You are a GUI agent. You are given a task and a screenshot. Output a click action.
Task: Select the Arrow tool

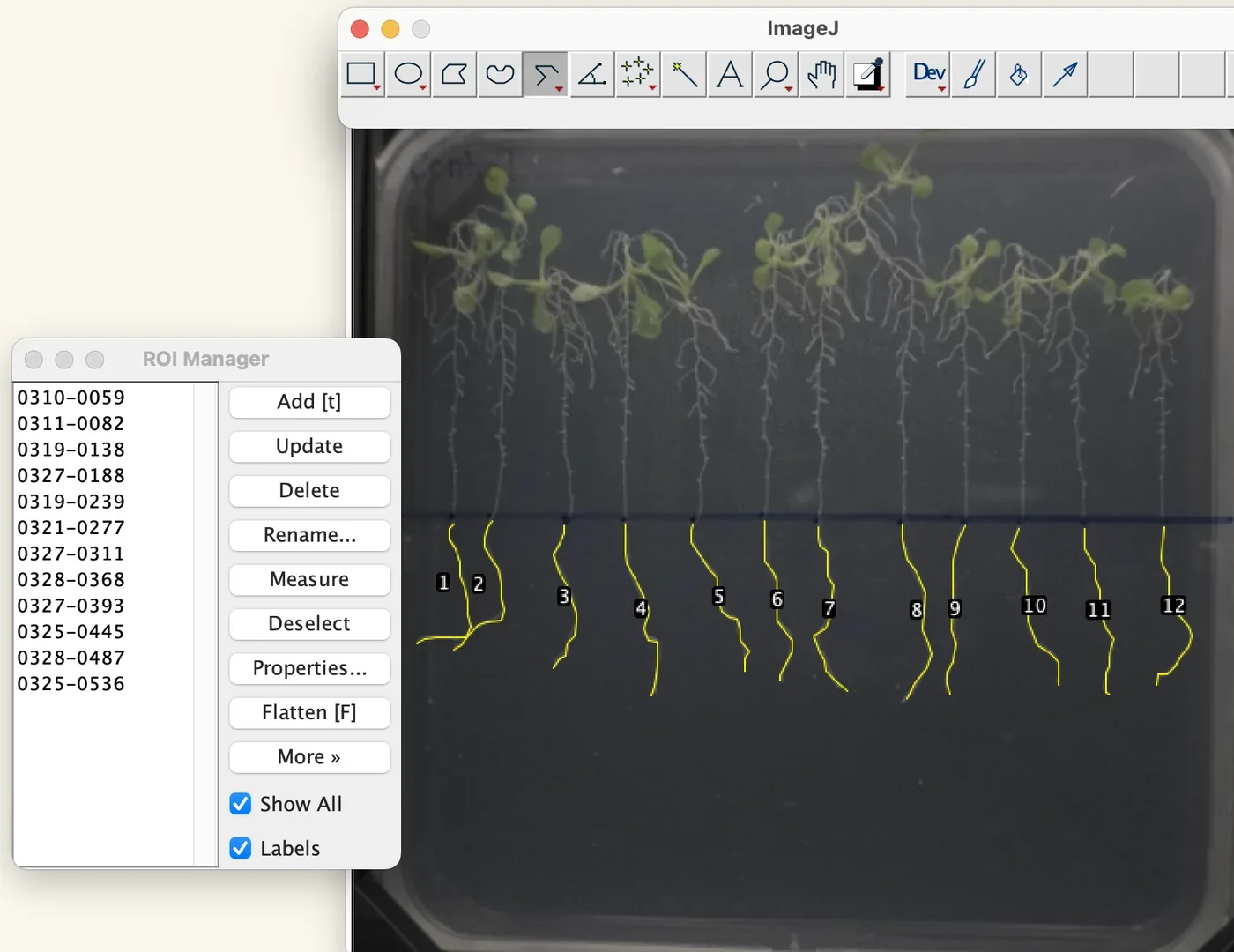coord(1066,74)
